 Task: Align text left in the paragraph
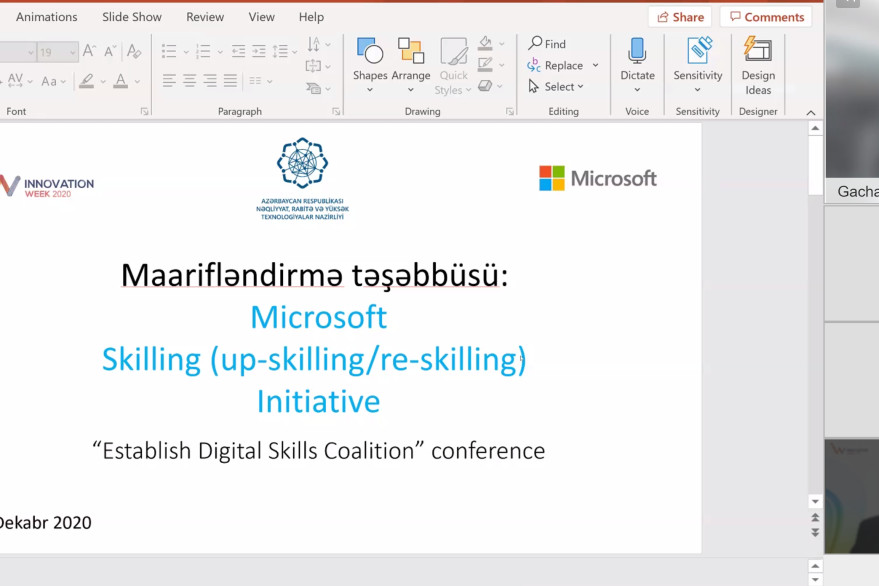[169, 81]
